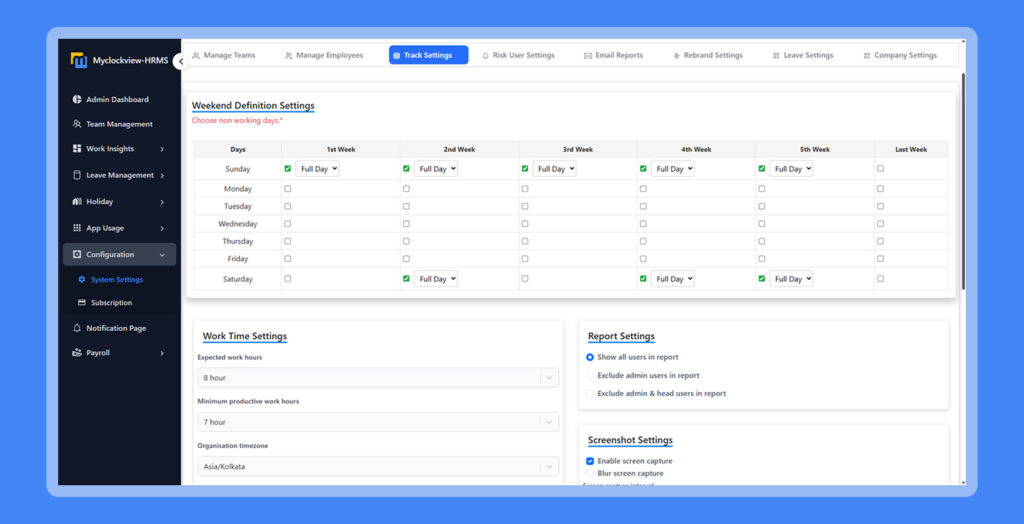Open Minimum productive work hours dropdown
This screenshot has height=524, width=1024.
coord(378,422)
